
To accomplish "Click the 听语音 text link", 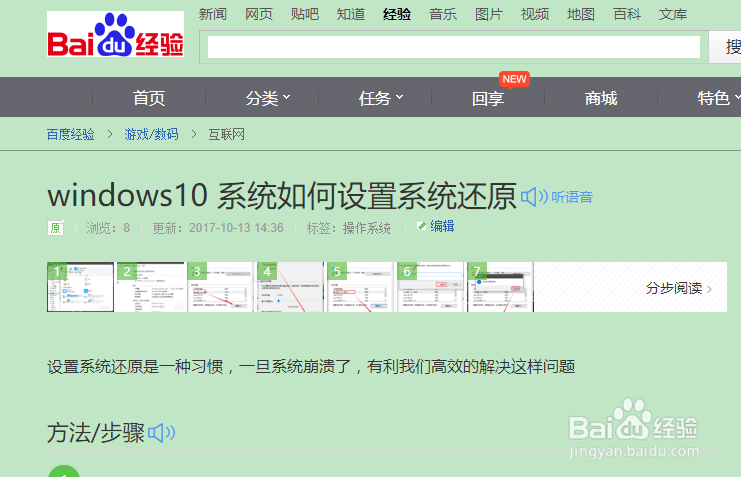I will click(572, 197).
